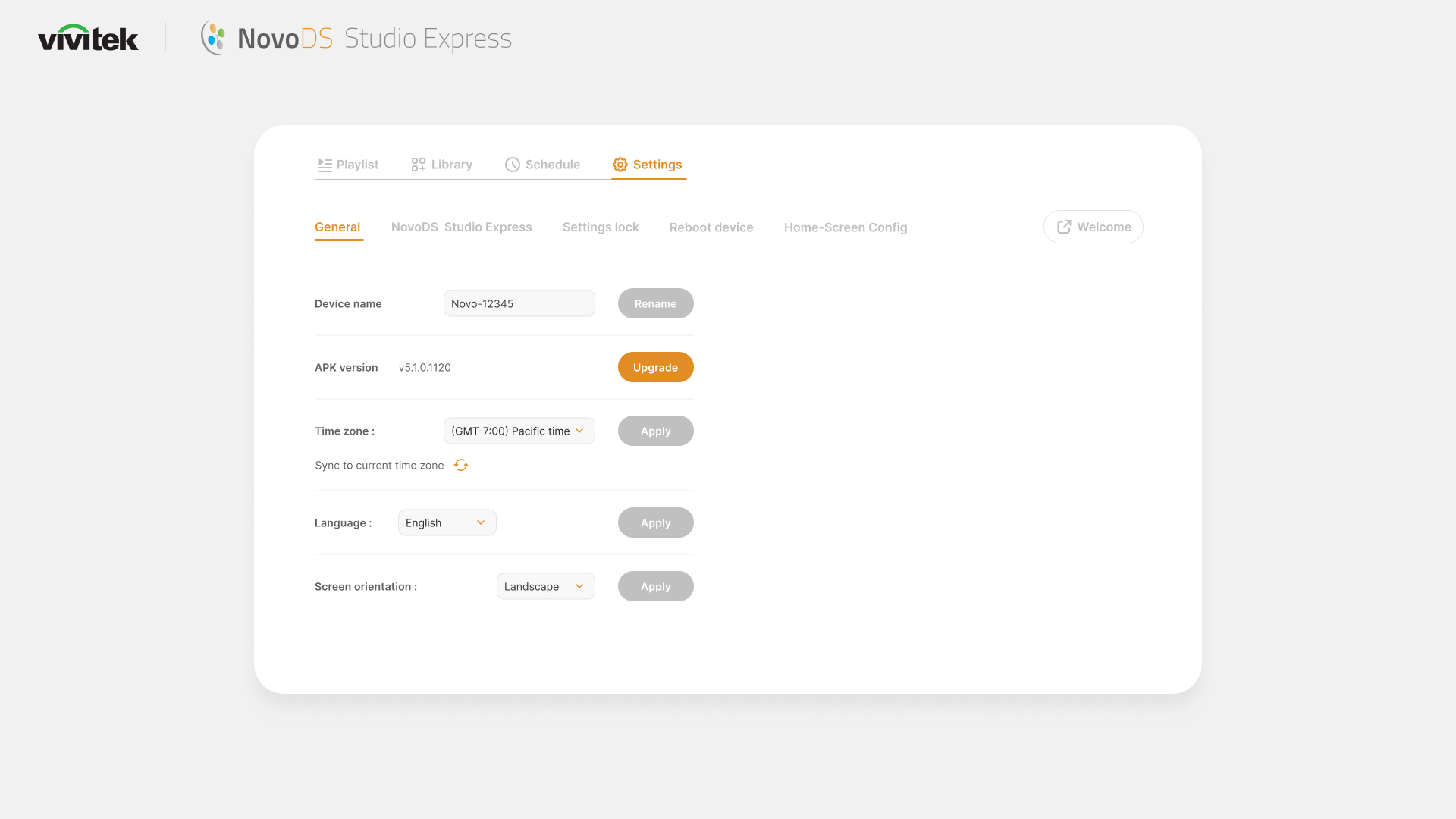Click the Vivitek logo
Image resolution: width=1456 pixels, height=819 pixels.
(88, 38)
